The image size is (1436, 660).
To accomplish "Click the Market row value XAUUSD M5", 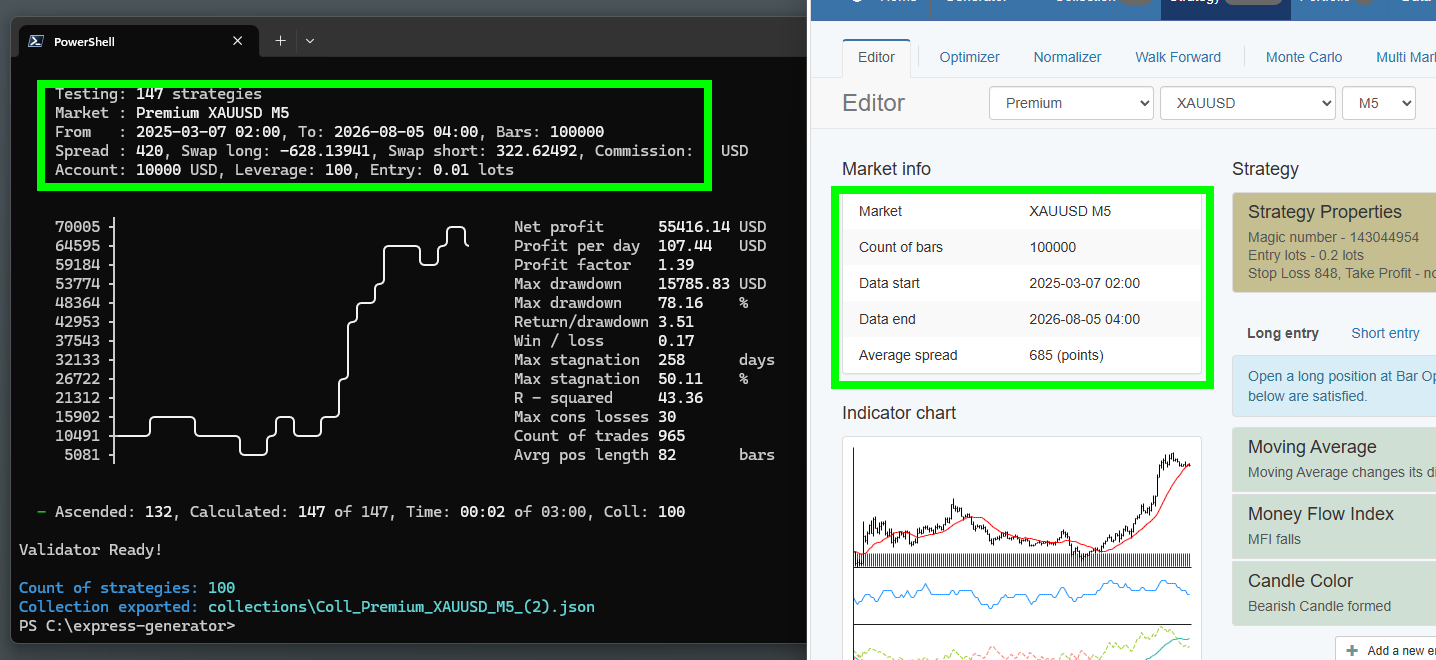I will click(x=1070, y=211).
